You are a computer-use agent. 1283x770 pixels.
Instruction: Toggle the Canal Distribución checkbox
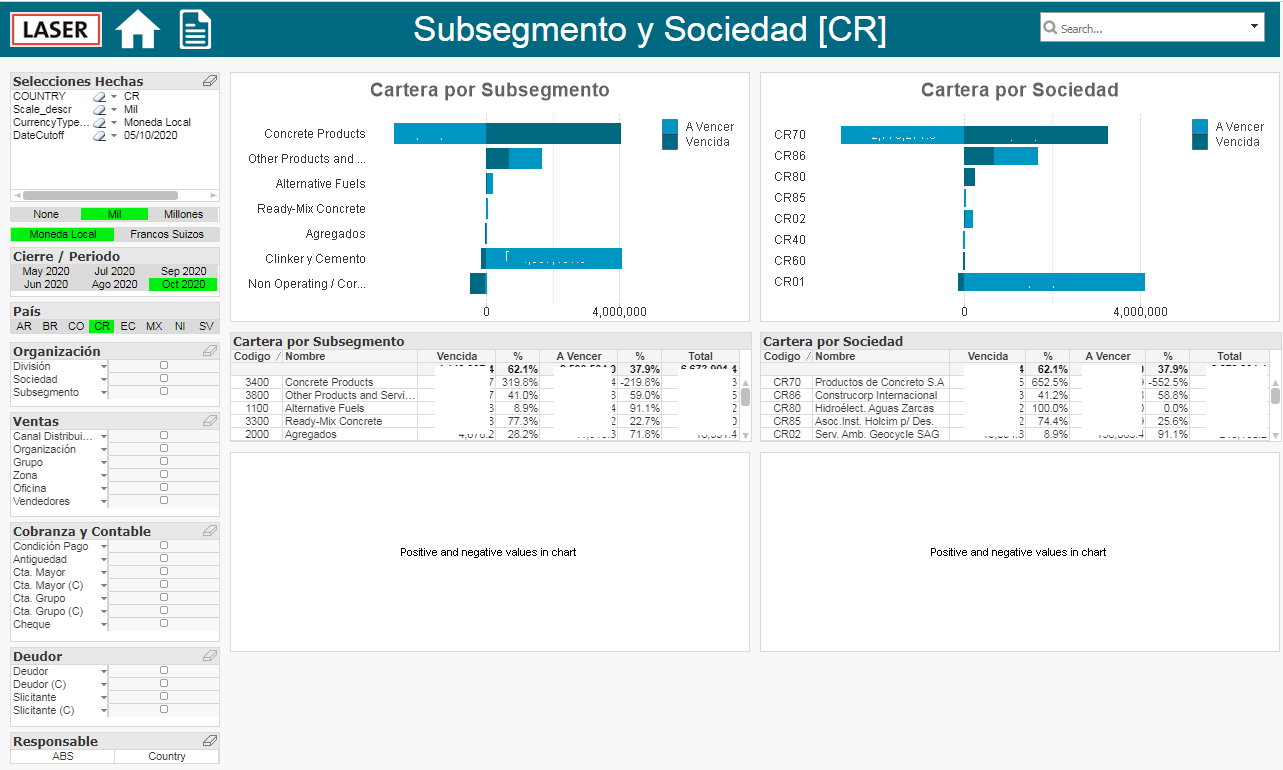coord(164,436)
